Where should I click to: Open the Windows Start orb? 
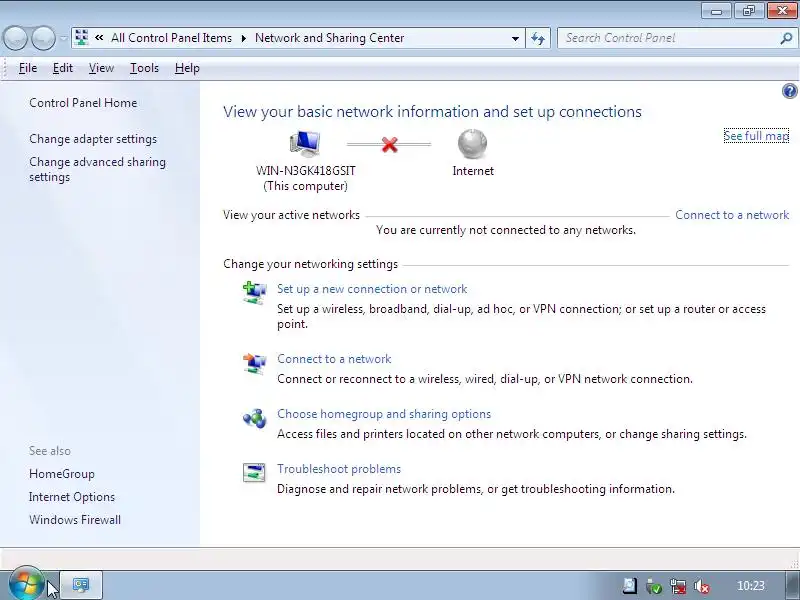point(26,584)
